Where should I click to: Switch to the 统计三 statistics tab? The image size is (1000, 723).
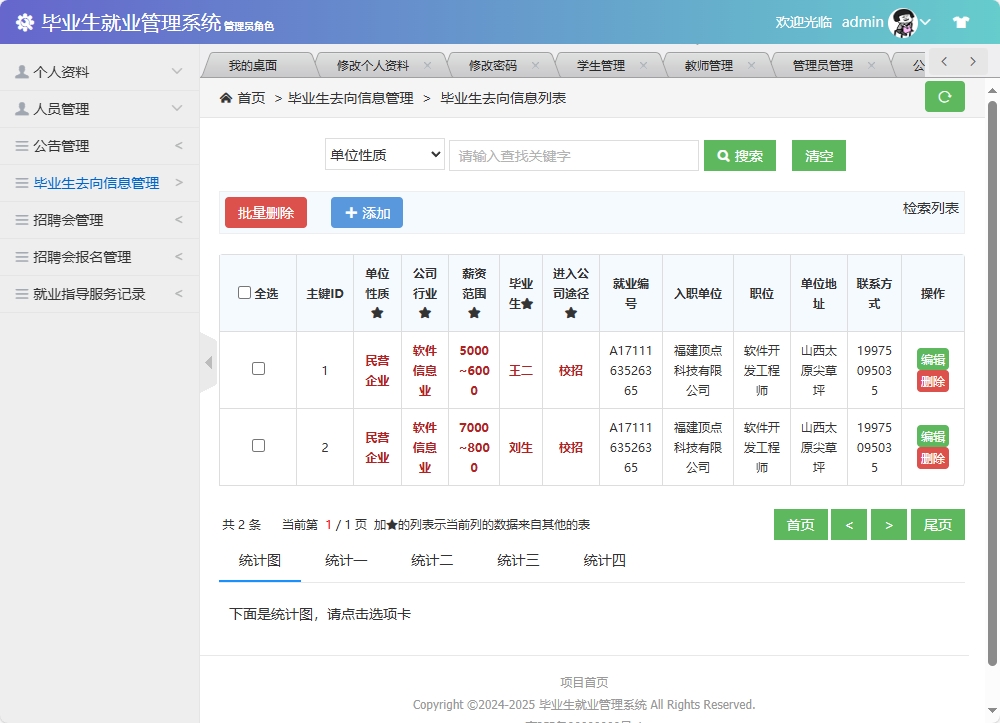click(x=518, y=561)
